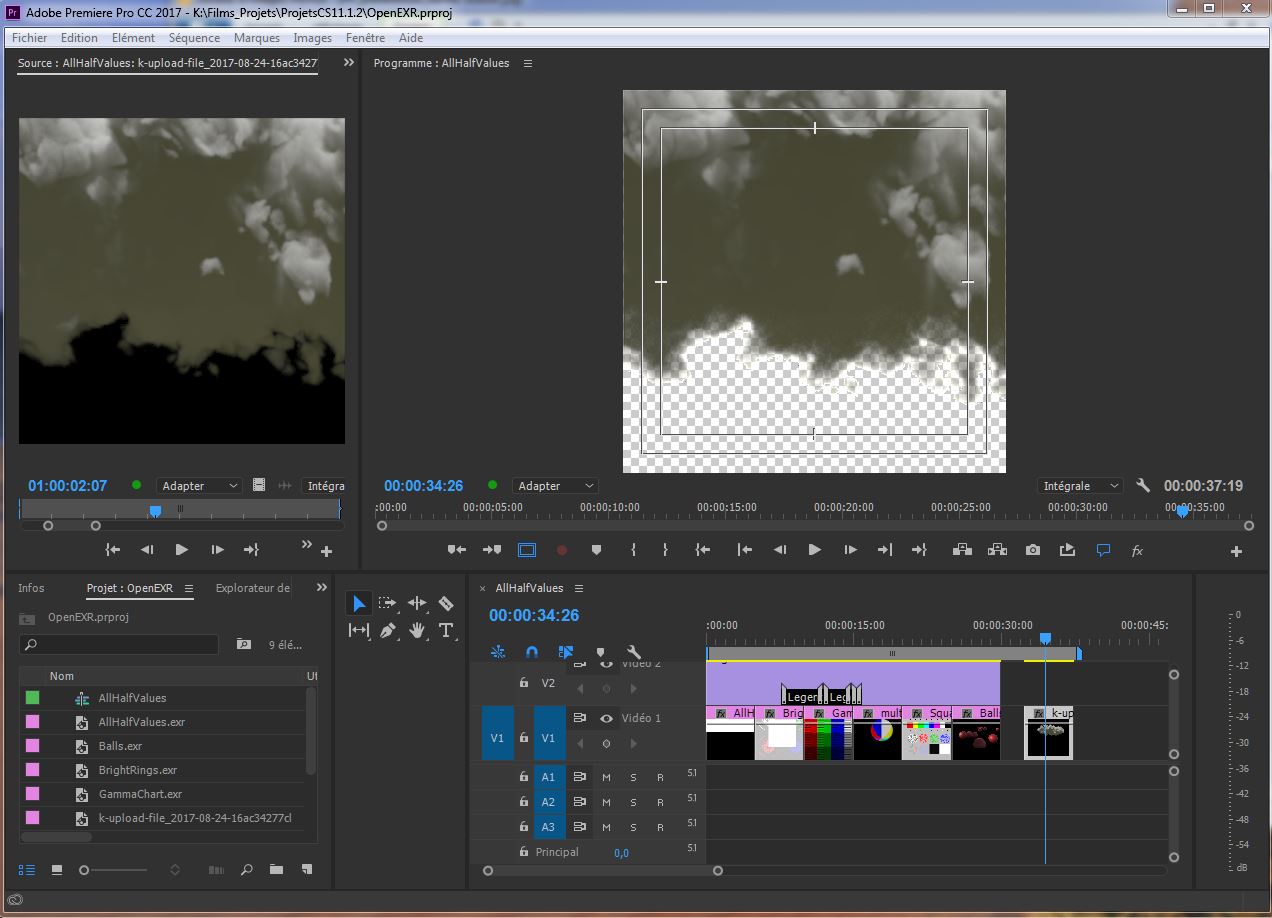Open the Fenêtre menu
The image size is (1272, 918).
(x=365, y=38)
